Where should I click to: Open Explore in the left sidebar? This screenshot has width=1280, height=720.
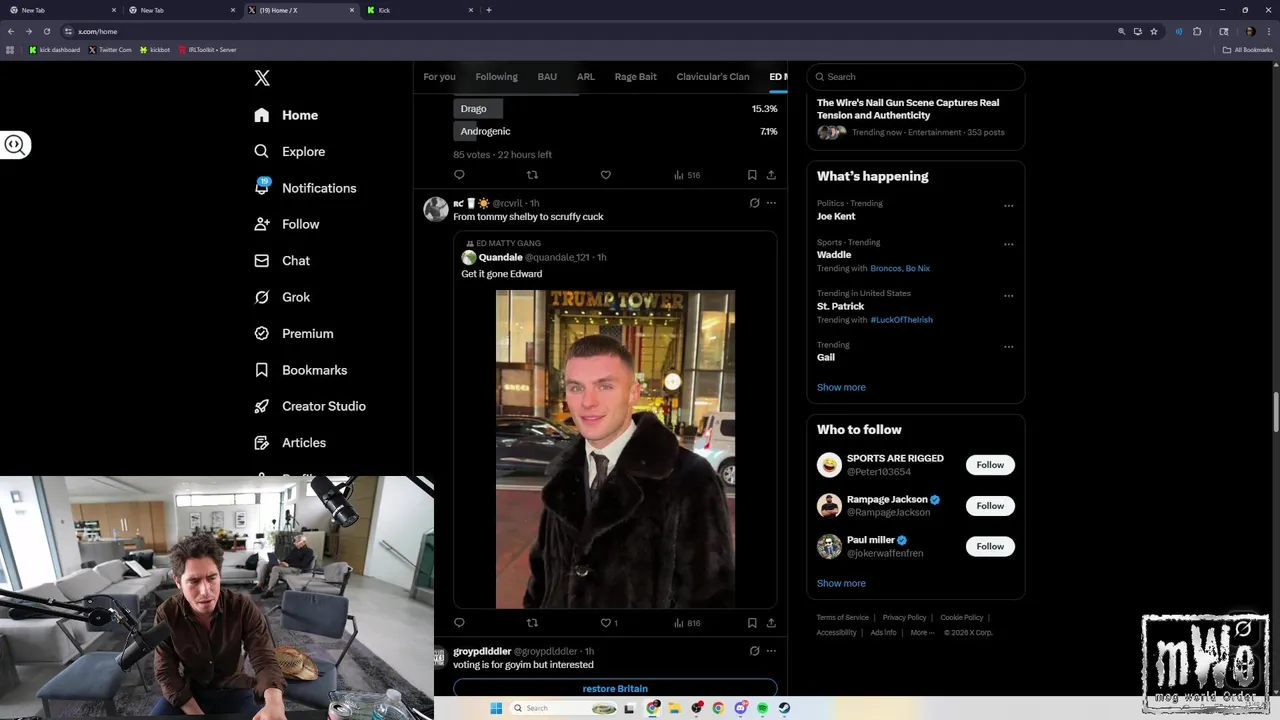(x=289, y=151)
